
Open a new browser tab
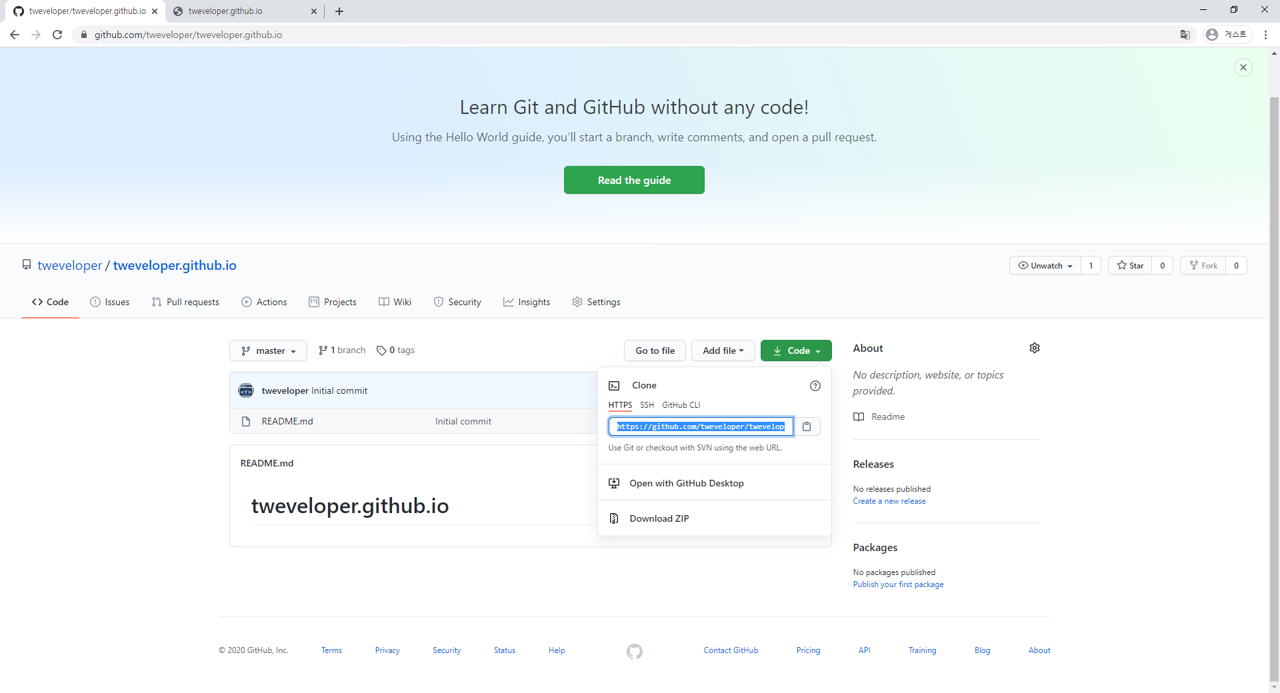[339, 12]
